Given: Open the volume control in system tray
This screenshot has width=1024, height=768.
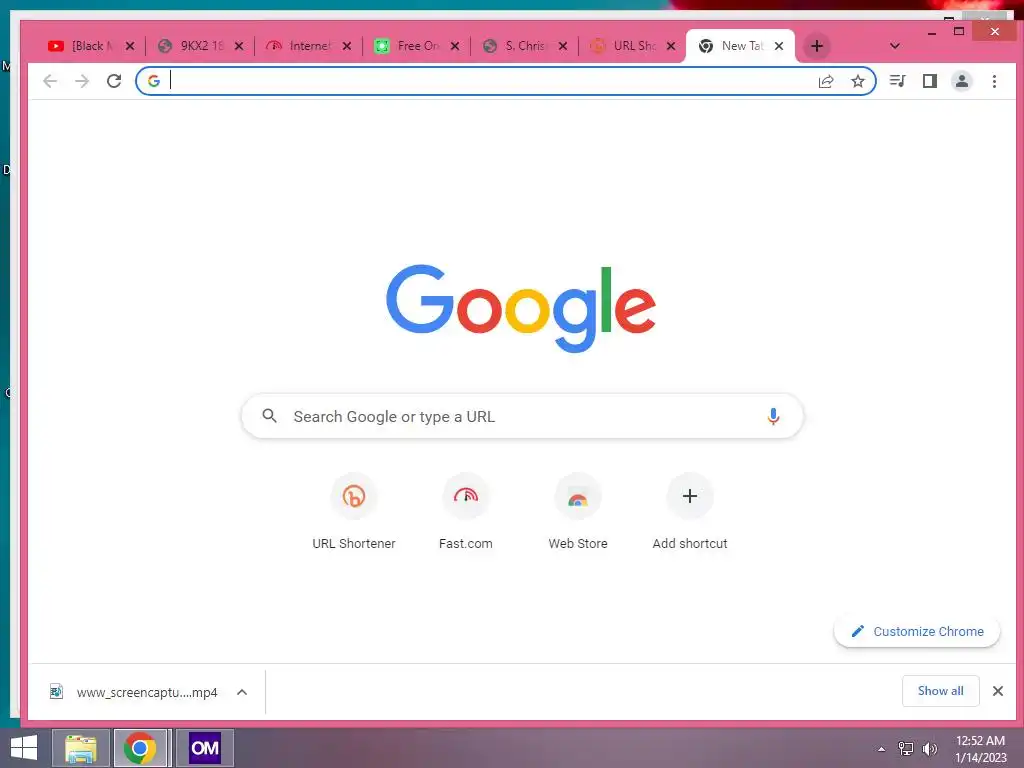Looking at the screenshot, I should tap(929, 749).
